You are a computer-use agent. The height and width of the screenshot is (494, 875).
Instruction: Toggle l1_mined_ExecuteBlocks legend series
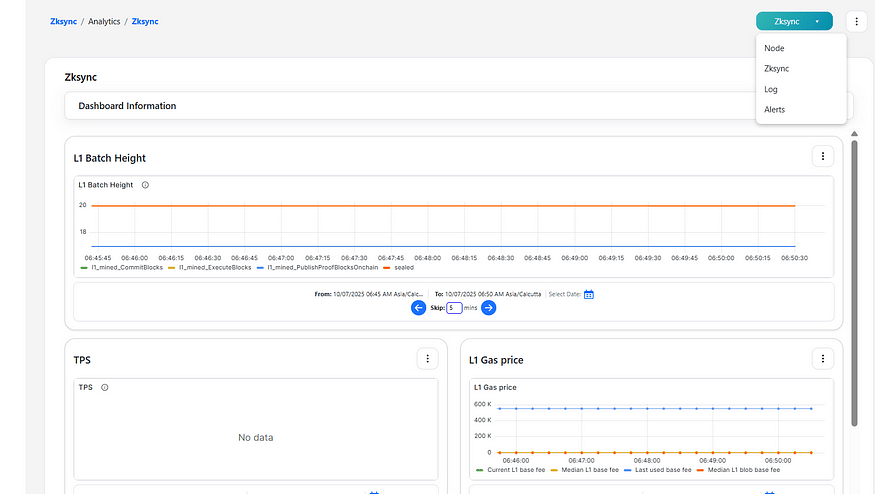click(x=210, y=267)
